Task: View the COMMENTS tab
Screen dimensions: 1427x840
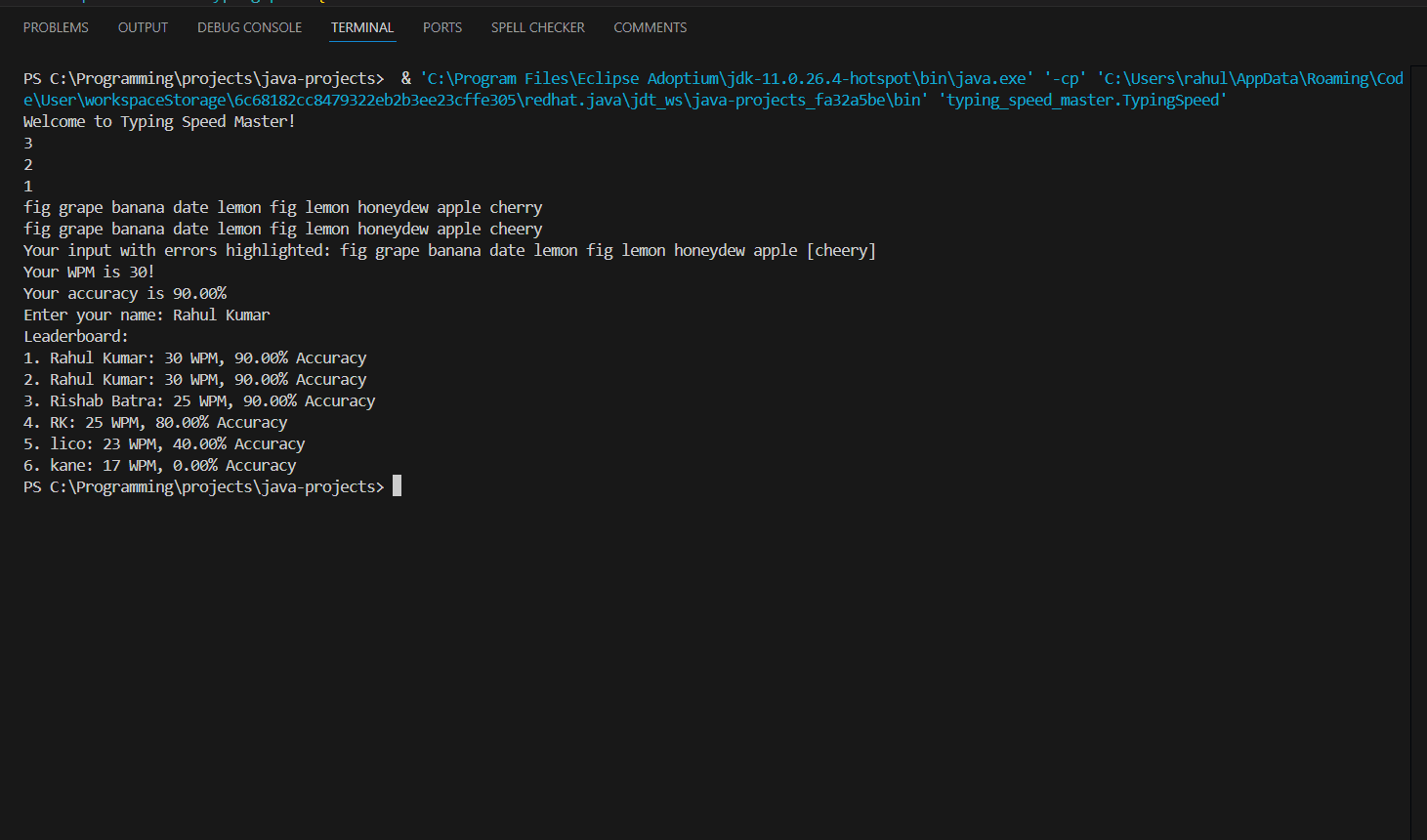Action: pos(650,27)
